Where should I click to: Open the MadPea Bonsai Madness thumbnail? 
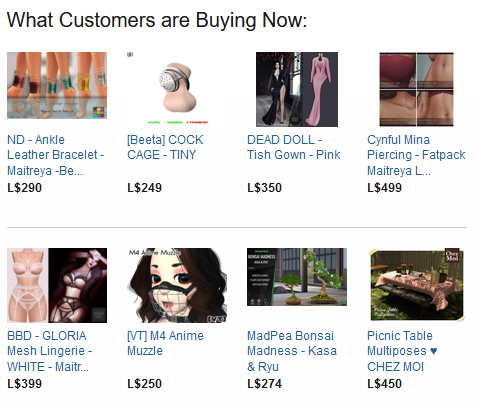297,277
